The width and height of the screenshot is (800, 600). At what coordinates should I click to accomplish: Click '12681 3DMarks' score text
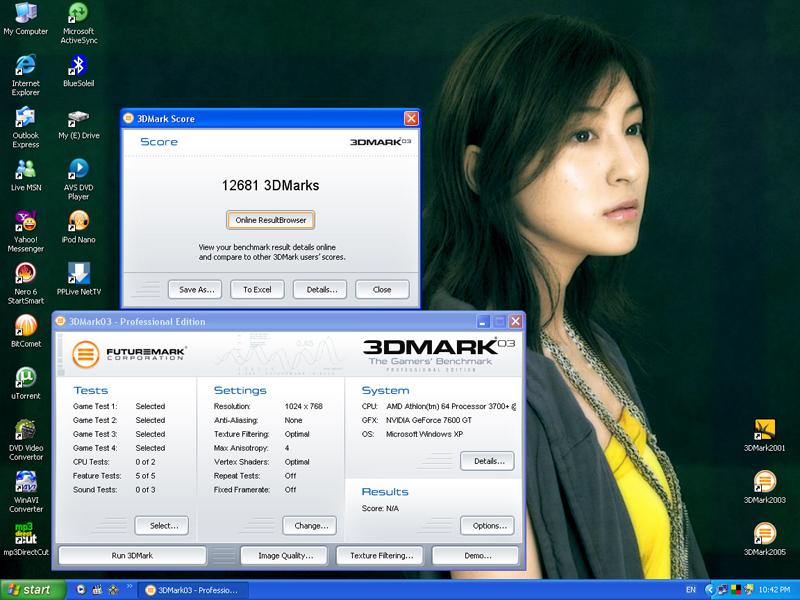pyautogui.click(x=270, y=185)
